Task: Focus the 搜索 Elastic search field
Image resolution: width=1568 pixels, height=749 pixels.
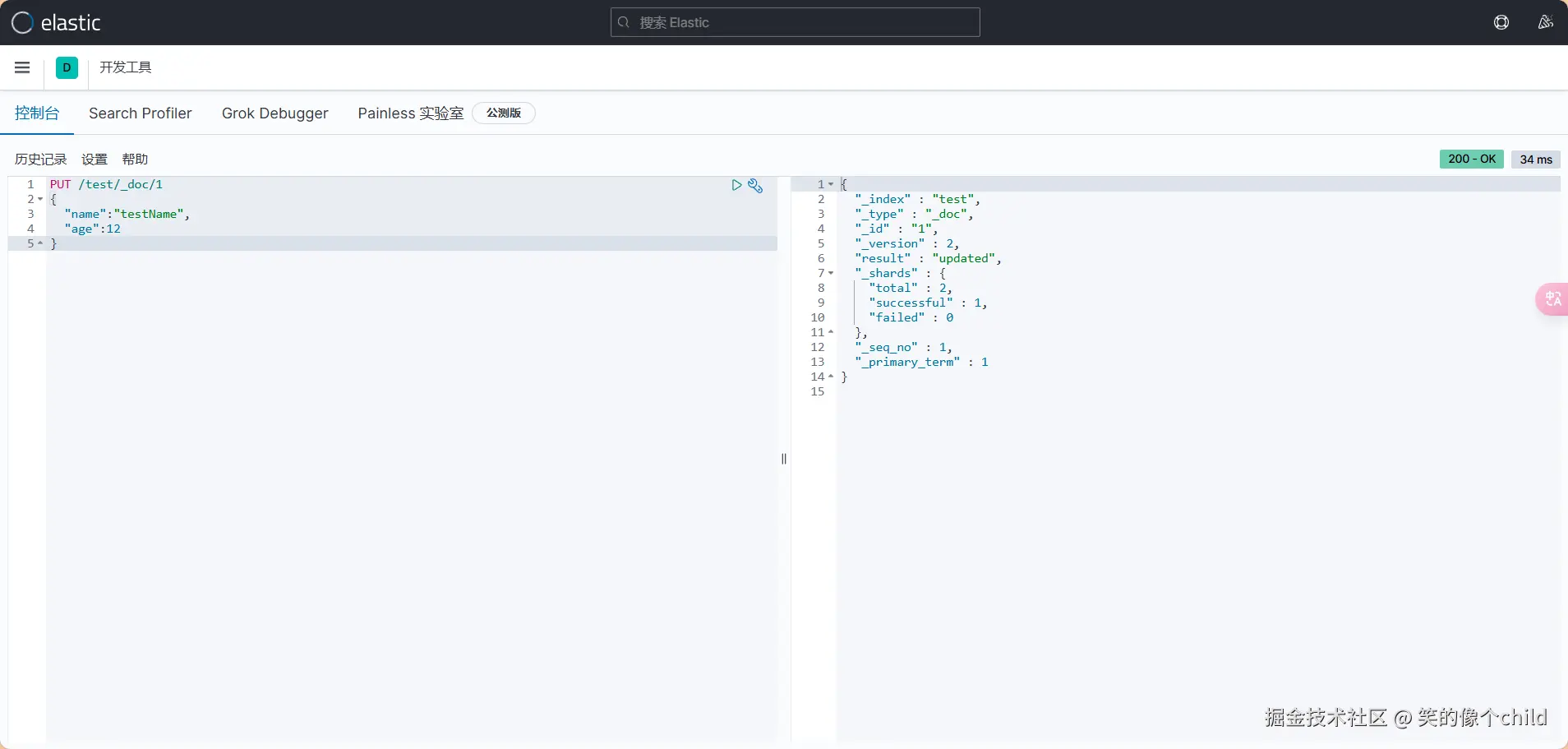Action: 795,22
